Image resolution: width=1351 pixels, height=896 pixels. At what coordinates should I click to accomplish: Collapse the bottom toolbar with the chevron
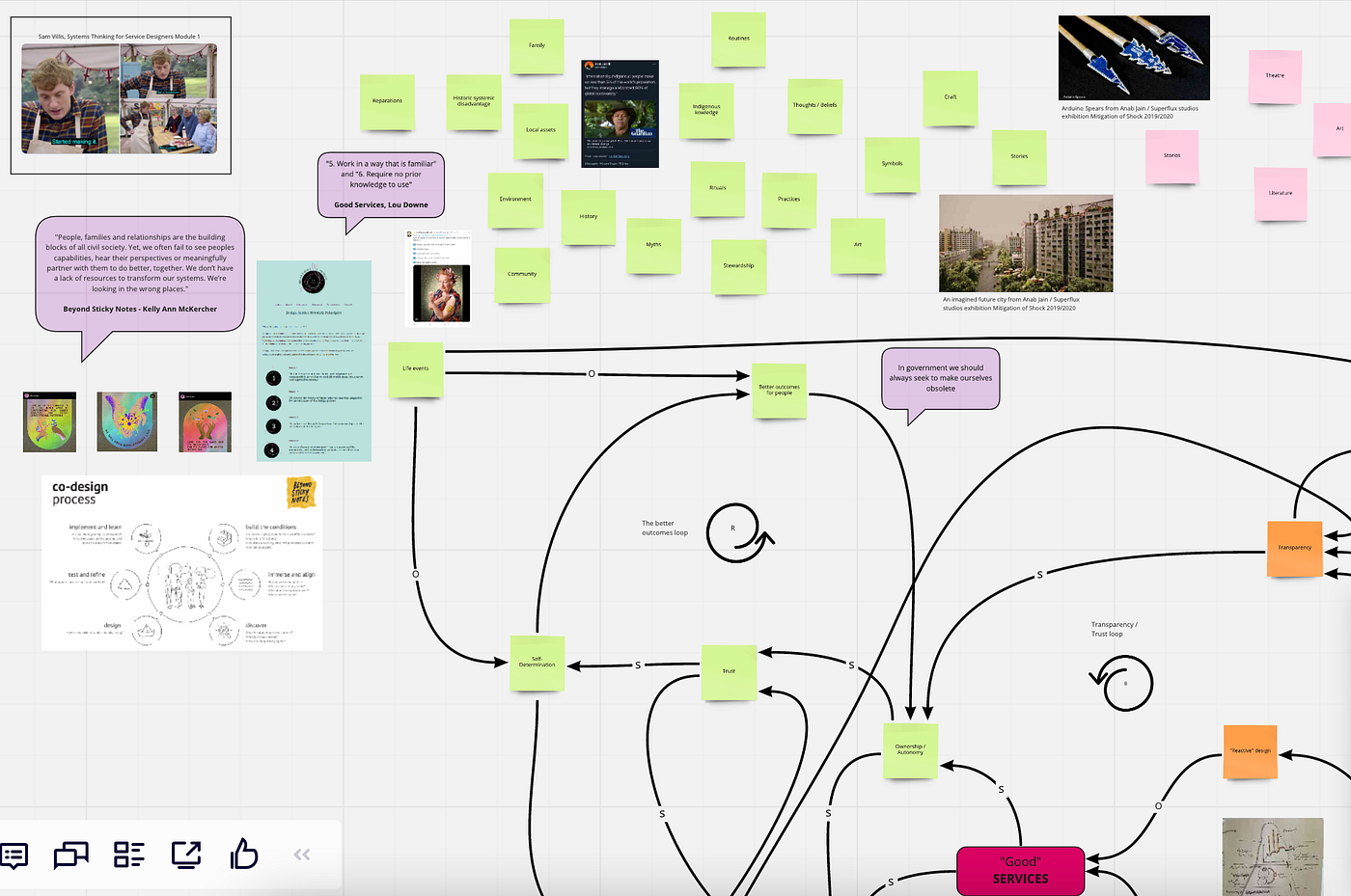click(x=301, y=855)
